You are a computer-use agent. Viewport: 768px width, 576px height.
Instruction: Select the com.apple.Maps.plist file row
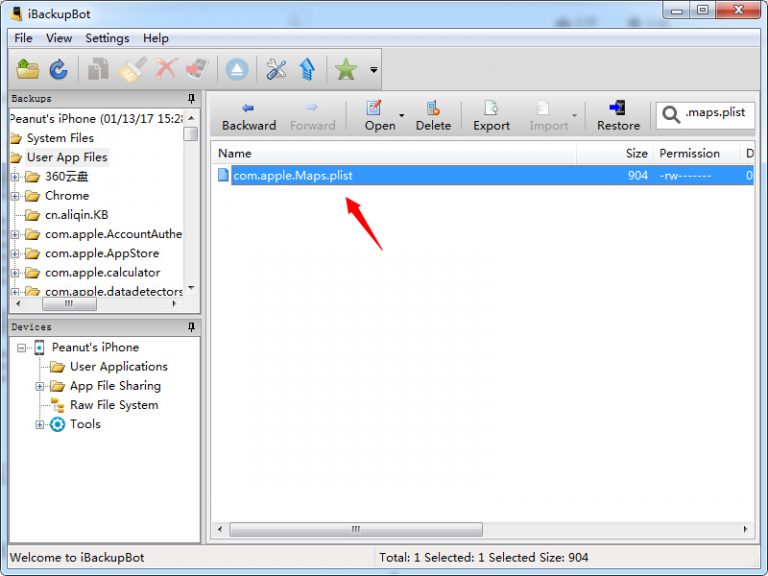(485, 175)
